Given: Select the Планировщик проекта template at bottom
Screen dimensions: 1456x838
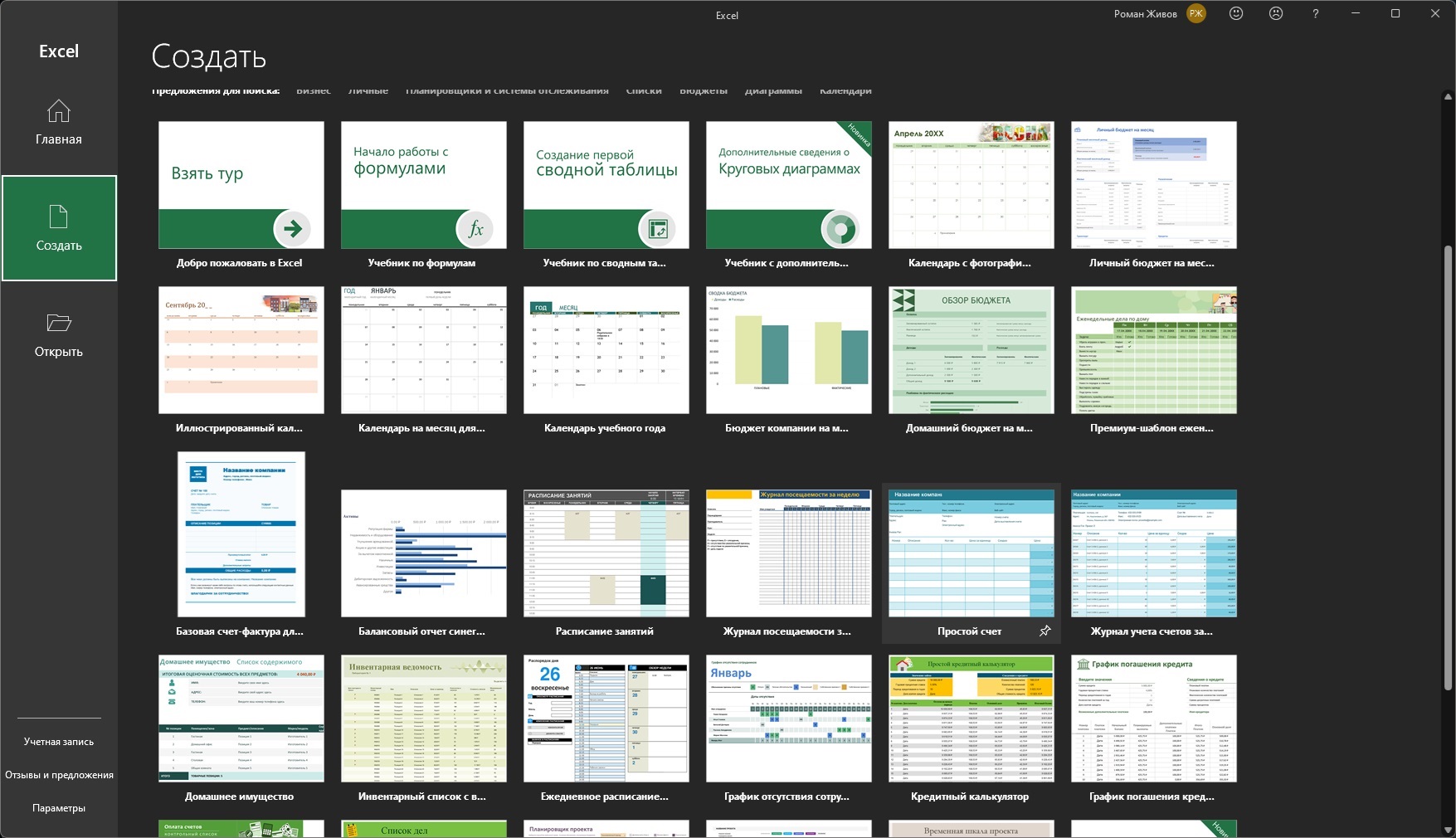Looking at the screenshot, I should [x=606, y=829].
